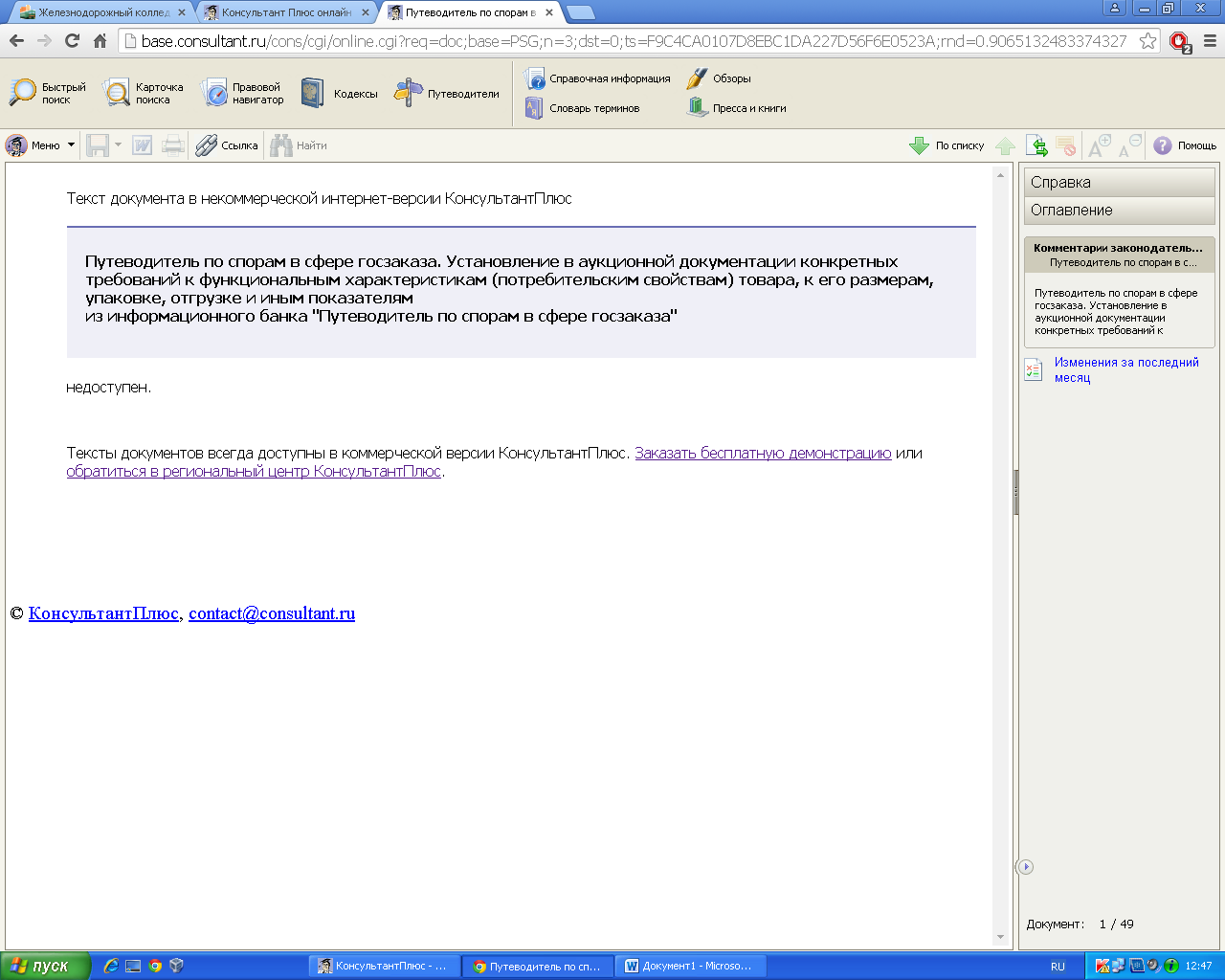The height and width of the screenshot is (980, 1225).
Task: Open Изменения за последний месяц link
Action: (1126, 369)
